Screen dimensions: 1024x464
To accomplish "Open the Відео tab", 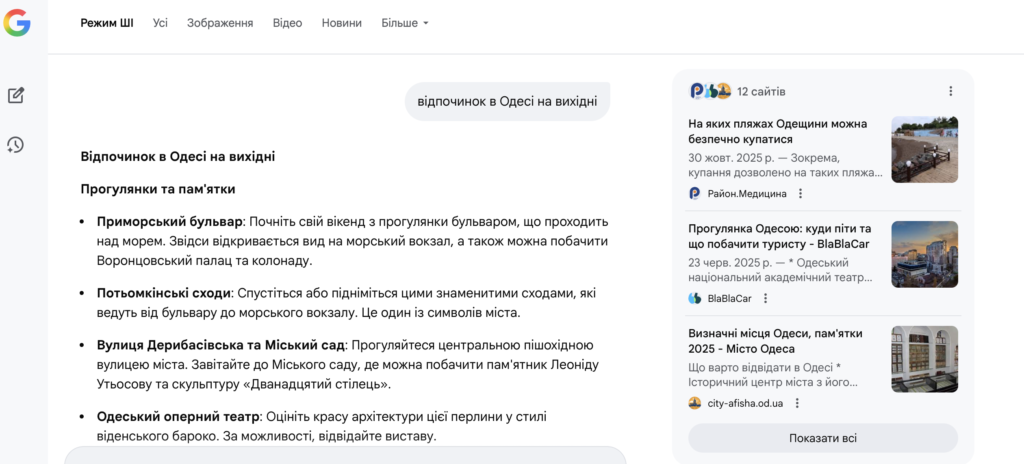I will pyautogui.click(x=287, y=23).
